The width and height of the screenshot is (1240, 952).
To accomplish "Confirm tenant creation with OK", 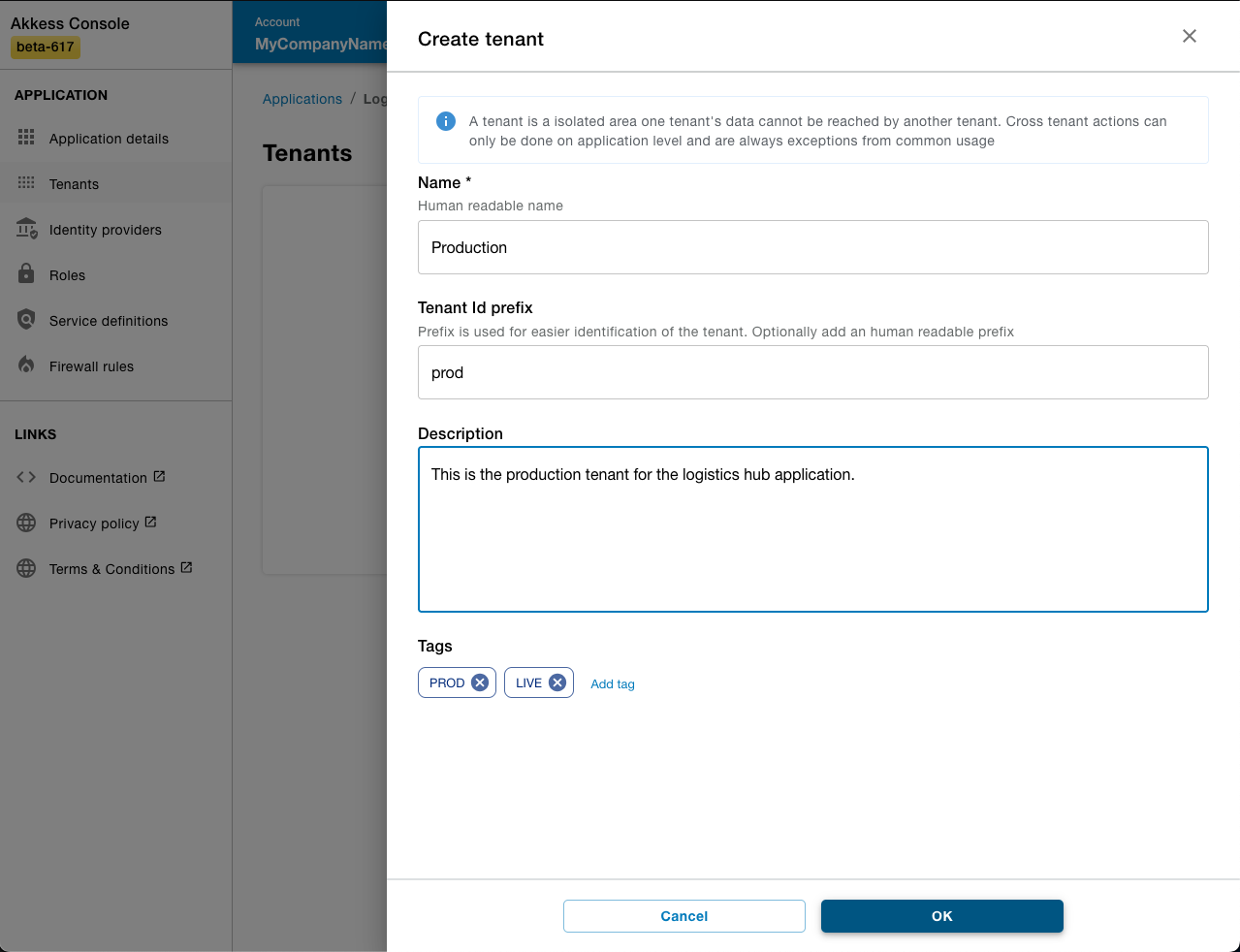I will click(x=941, y=915).
